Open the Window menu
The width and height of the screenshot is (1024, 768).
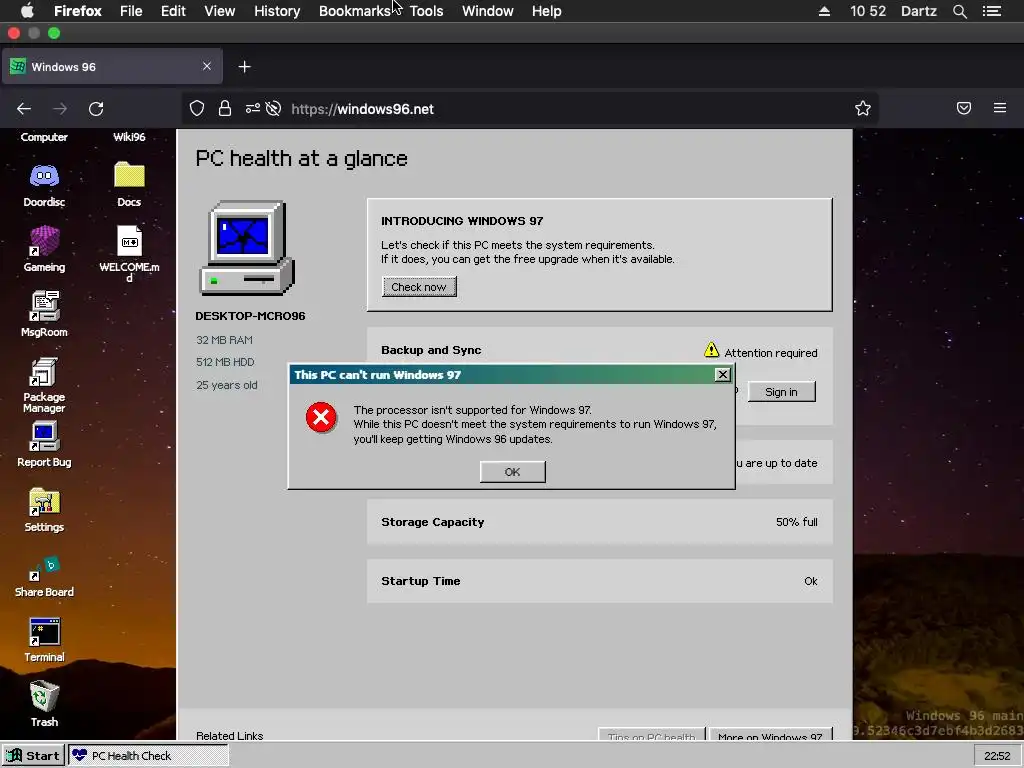(x=488, y=11)
